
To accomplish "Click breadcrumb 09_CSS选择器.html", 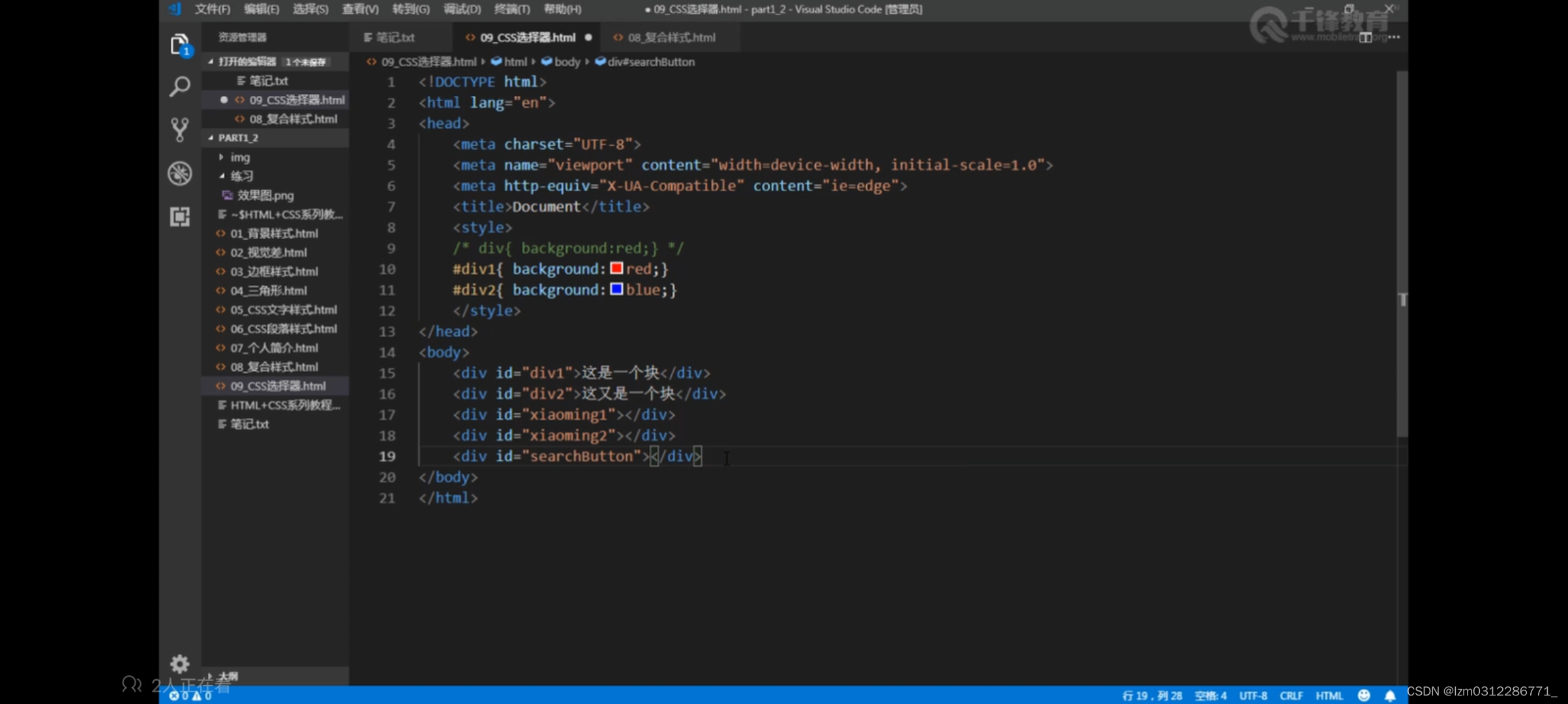I will (x=429, y=62).
